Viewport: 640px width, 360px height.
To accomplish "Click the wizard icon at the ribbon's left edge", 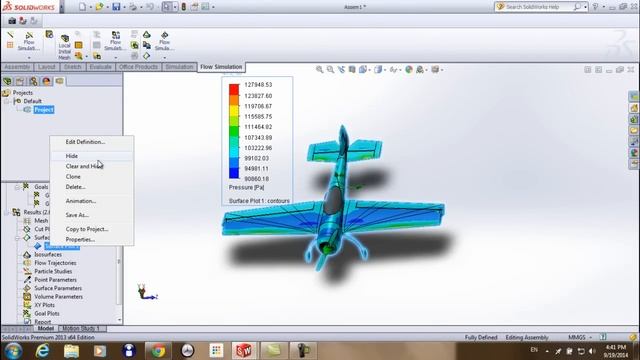I will (10, 35).
